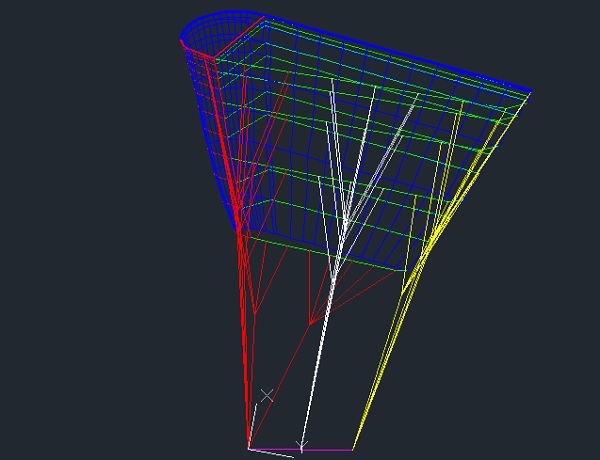Image resolution: width=600 pixels, height=460 pixels.
Task: Pick the right corner tip of blue edge
Action: click(529, 95)
